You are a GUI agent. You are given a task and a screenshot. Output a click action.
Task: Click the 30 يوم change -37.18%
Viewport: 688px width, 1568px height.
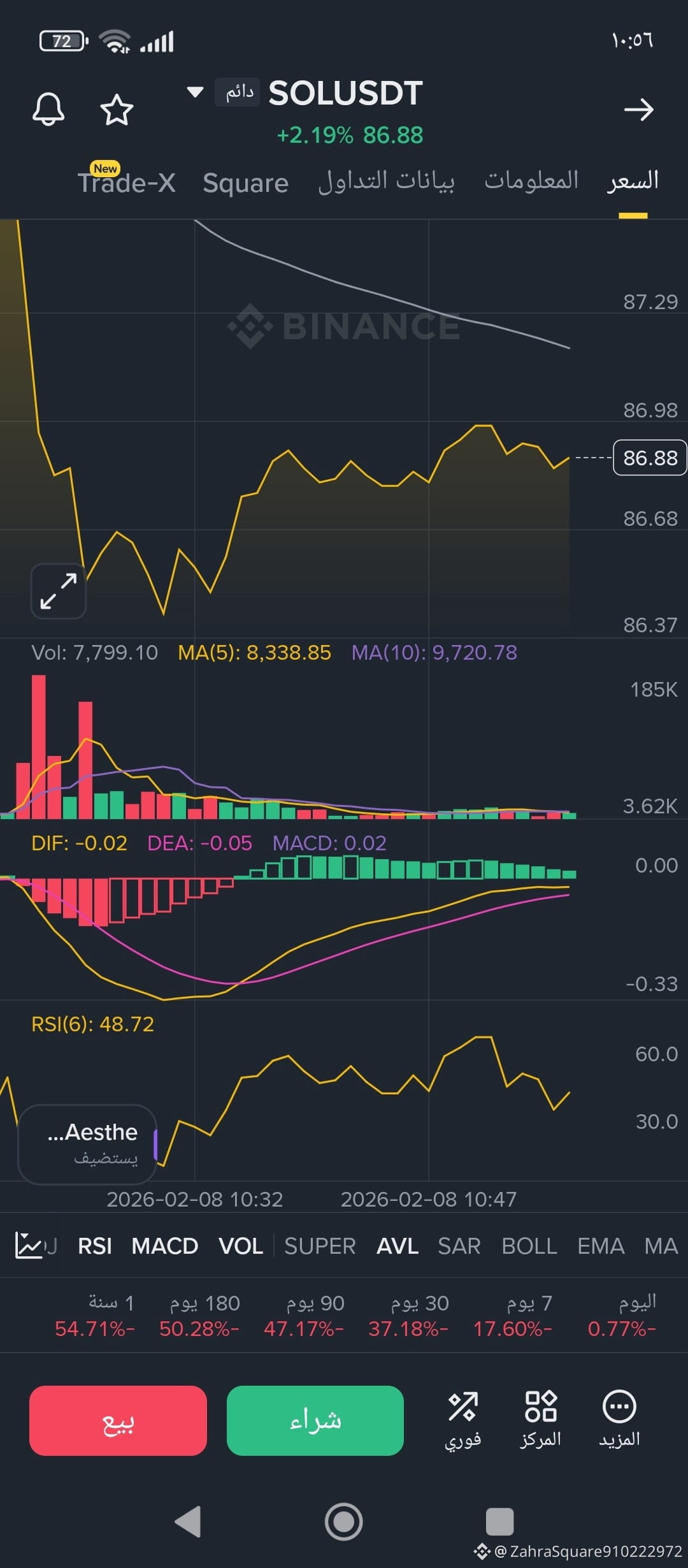tap(408, 1328)
